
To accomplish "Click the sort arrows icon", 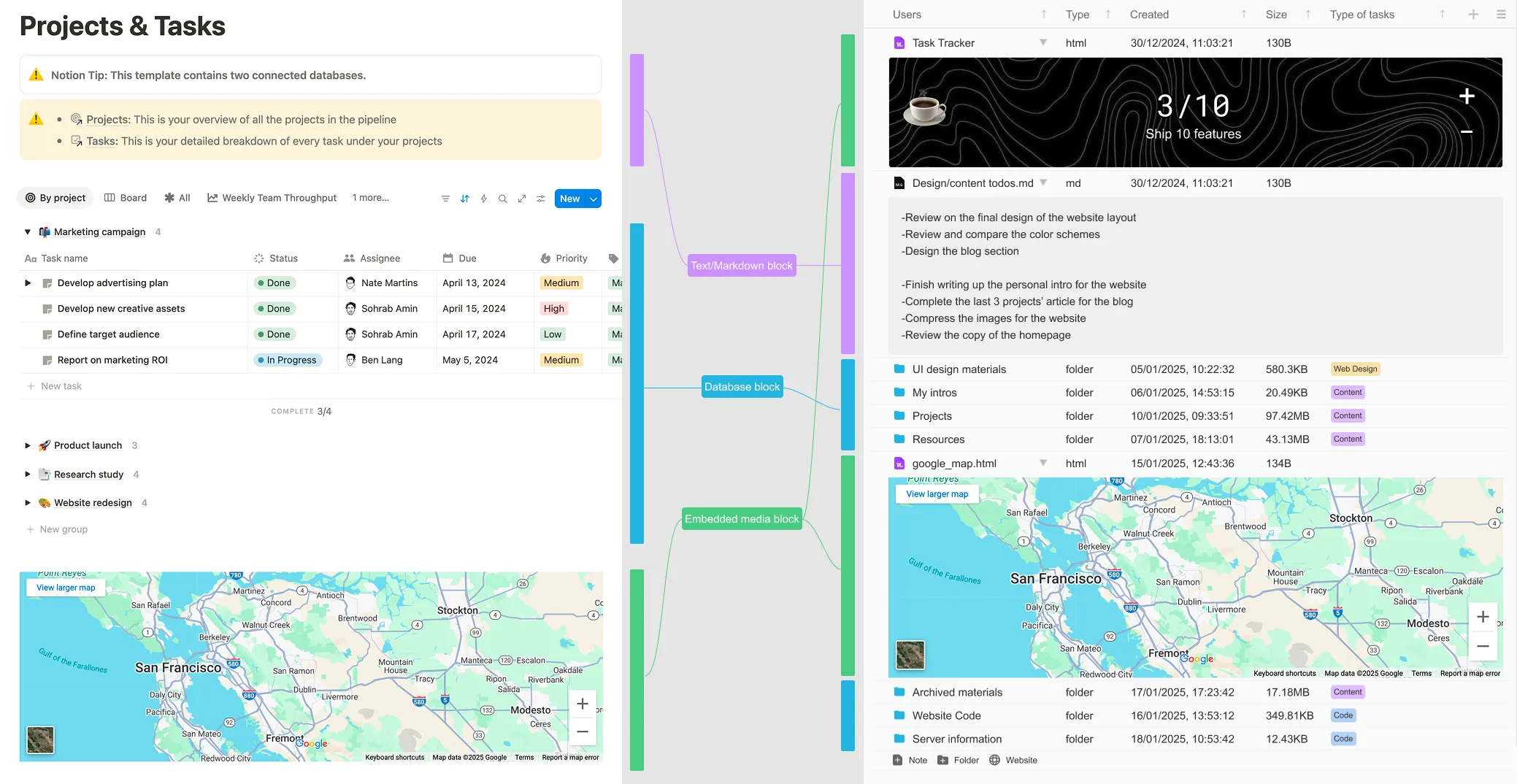I will (465, 199).
